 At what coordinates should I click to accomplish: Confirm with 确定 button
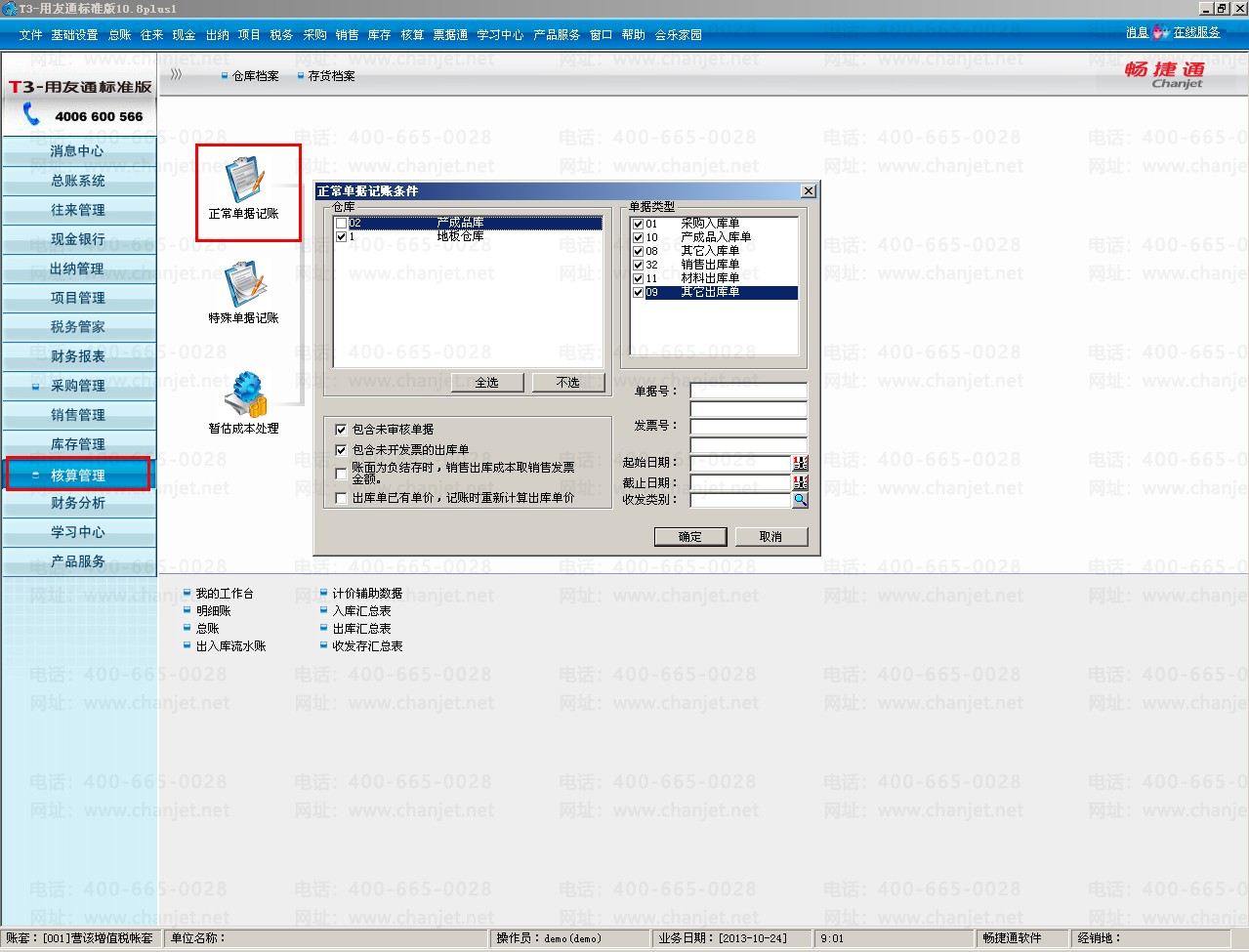pyautogui.click(x=690, y=536)
